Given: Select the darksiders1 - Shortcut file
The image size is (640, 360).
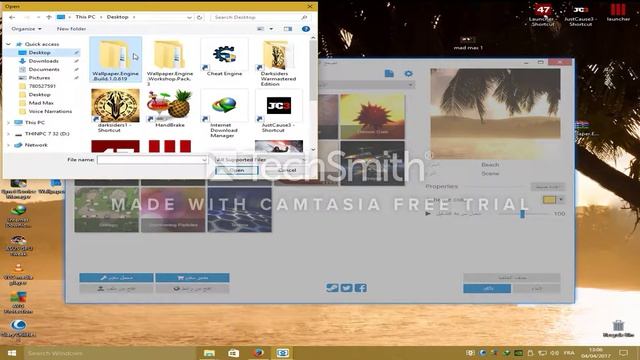Looking at the screenshot, I should [x=115, y=111].
